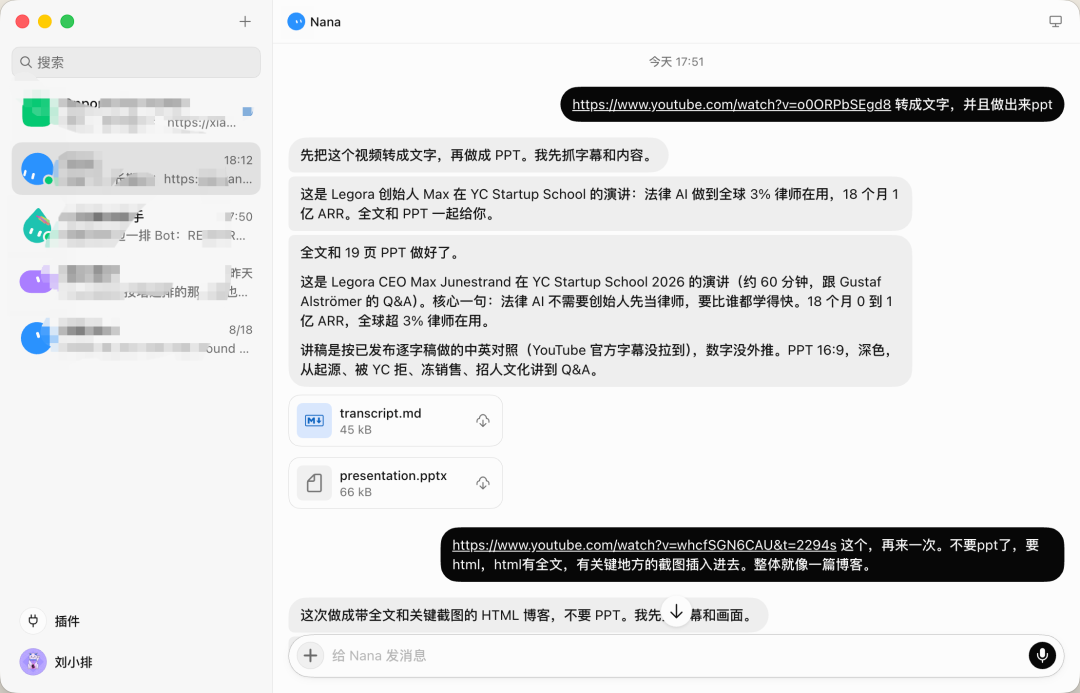Click the 刘小排 avatar image
This screenshot has width=1080, height=693.
click(x=33, y=662)
